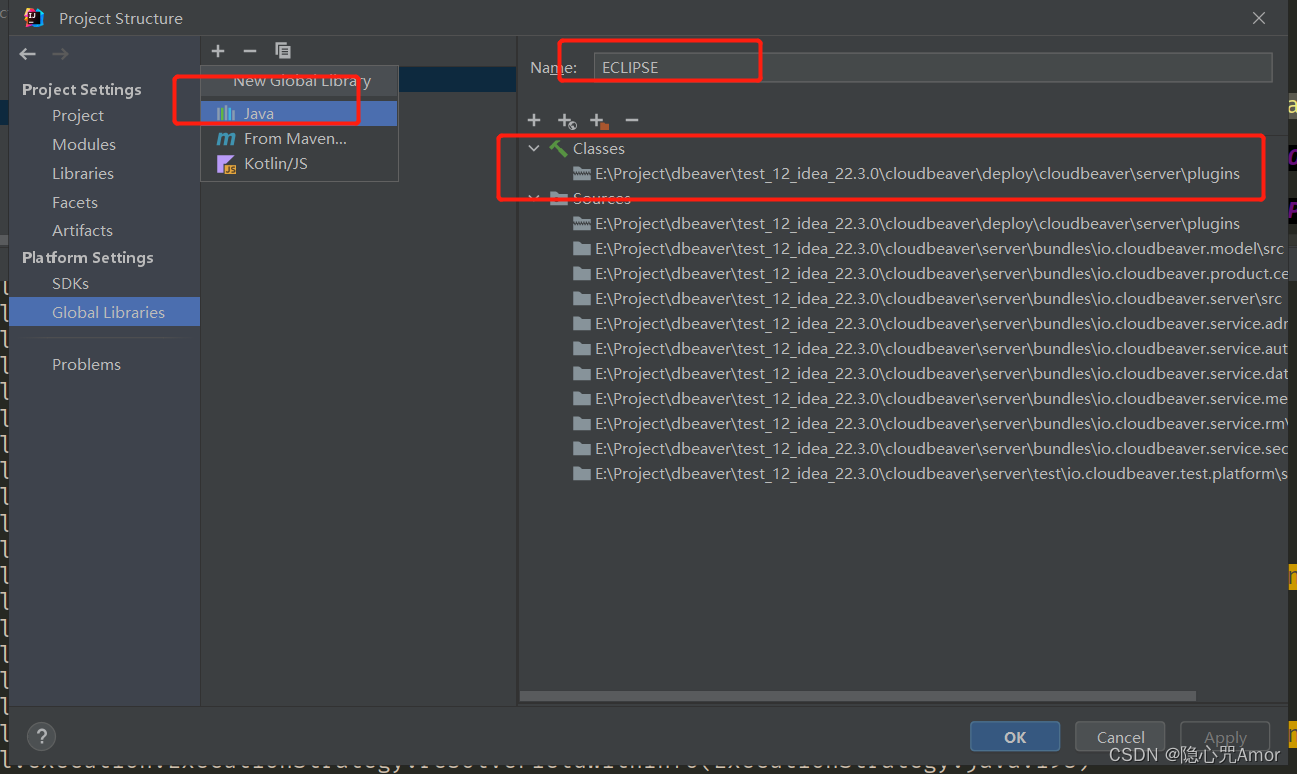The width and height of the screenshot is (1297, 774).
Task: Open Artifacts settings section
Action: pos(82,231)
